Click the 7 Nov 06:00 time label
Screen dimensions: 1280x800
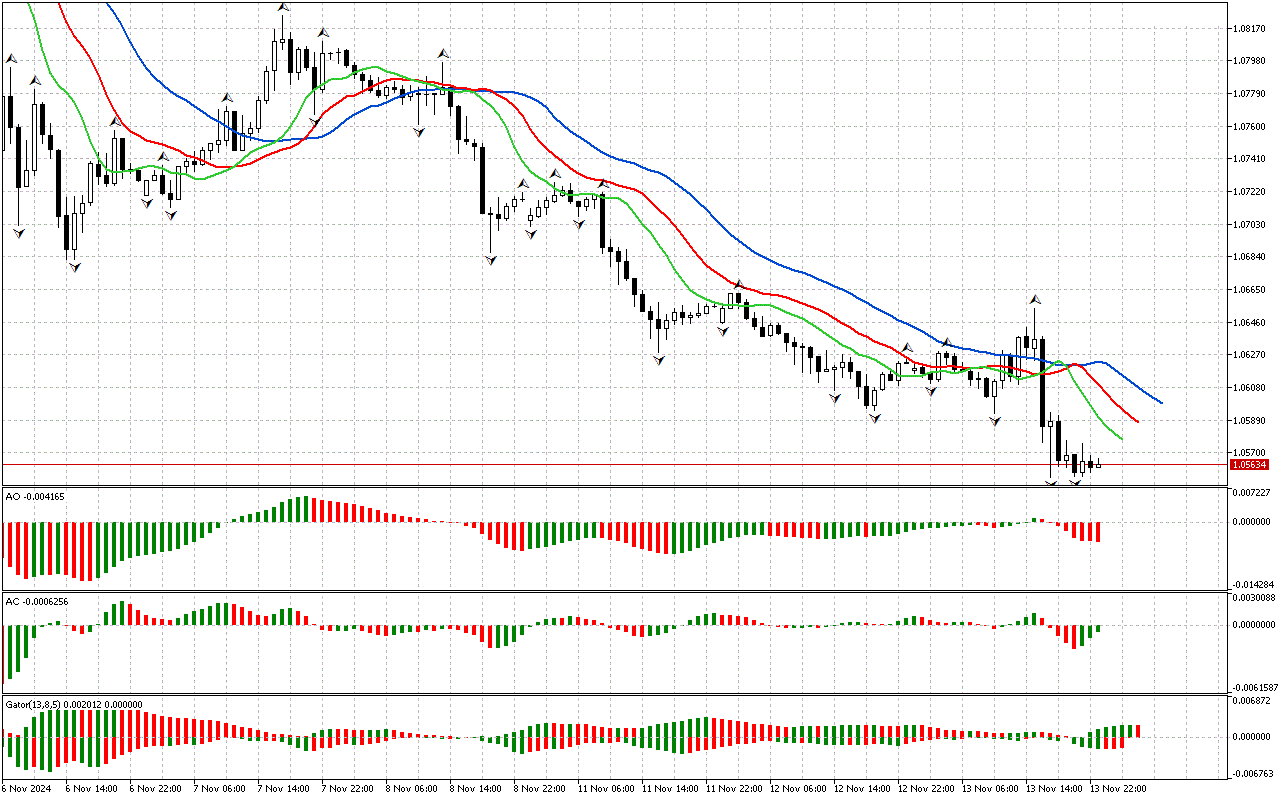(x=220, y=788)
